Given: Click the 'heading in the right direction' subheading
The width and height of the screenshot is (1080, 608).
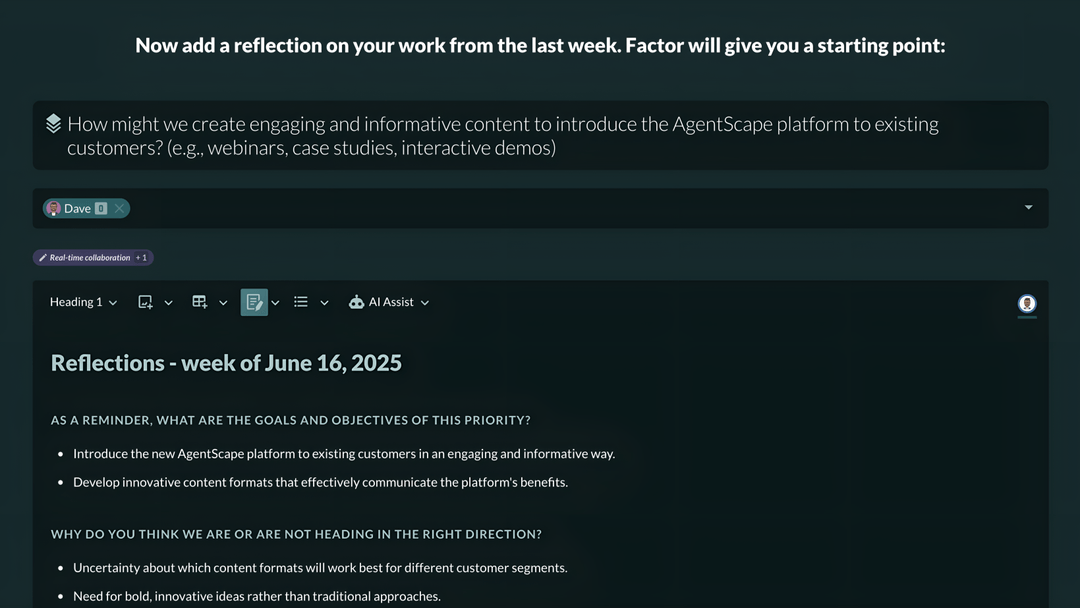Looking at the screenshot, I should 296,534.
